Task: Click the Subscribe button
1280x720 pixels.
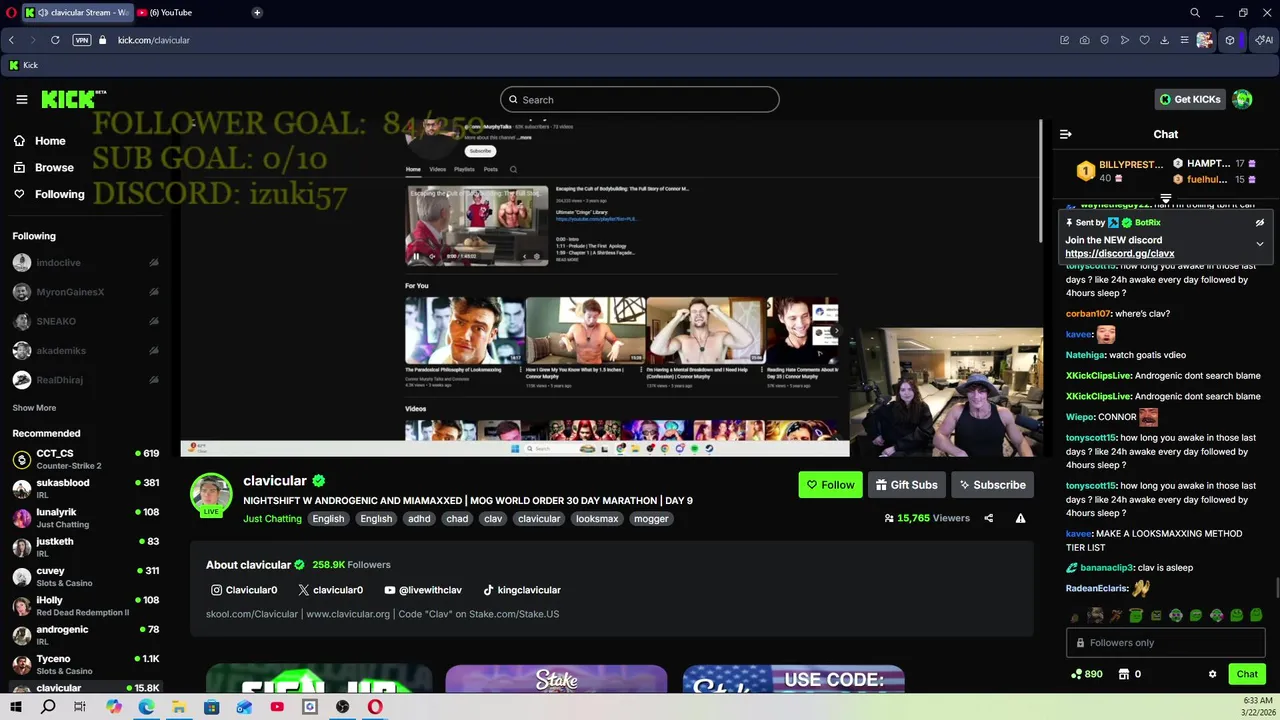Action: pos(992,485)
